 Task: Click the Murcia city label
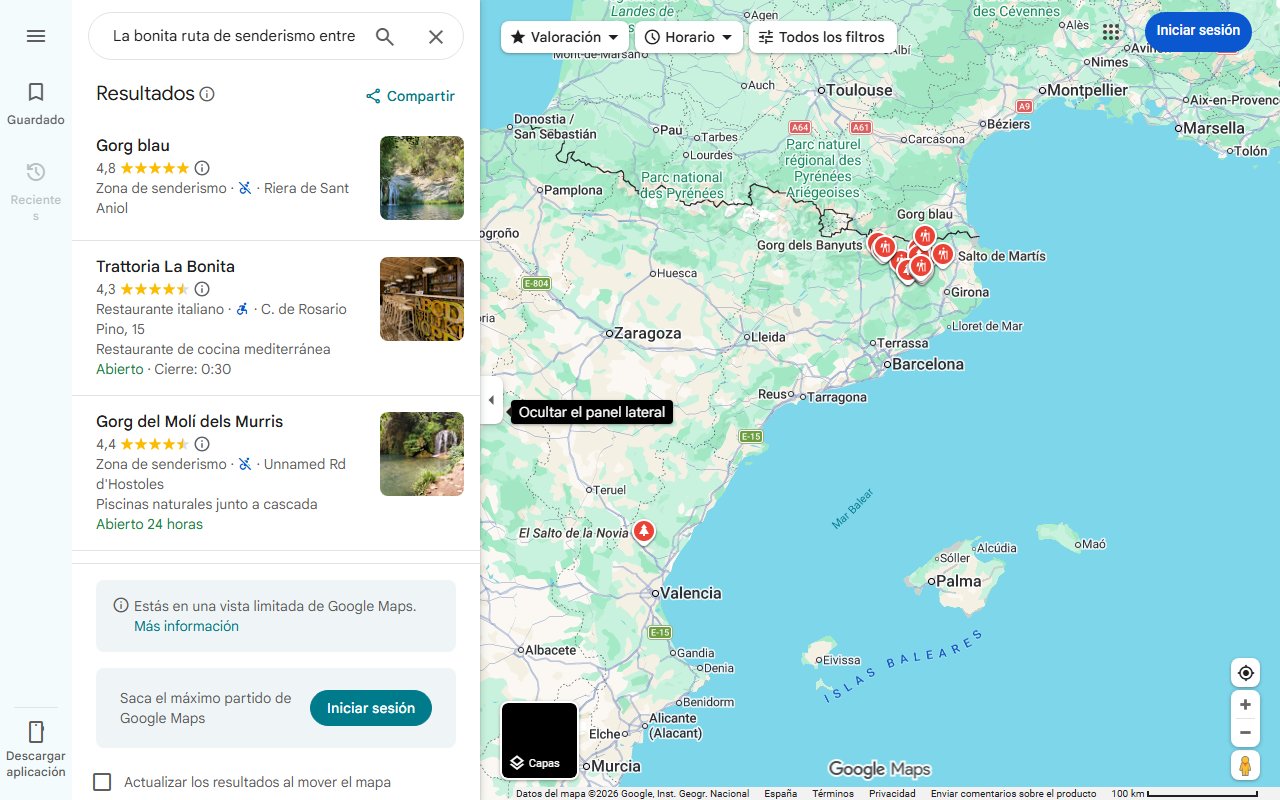click(x=615, y=766)
